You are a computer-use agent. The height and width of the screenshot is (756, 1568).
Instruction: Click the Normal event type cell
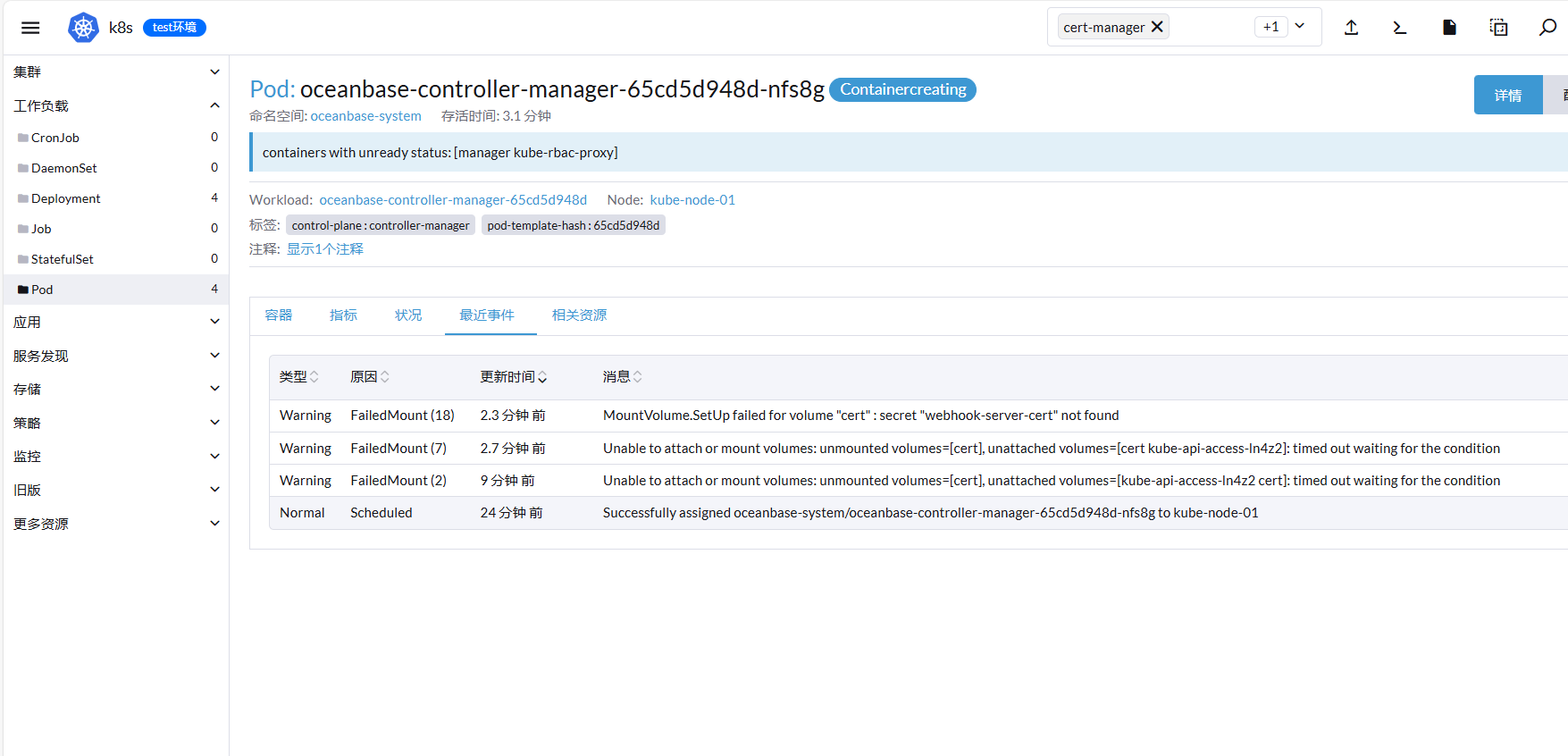pyautogui.click(x=302, y=513)
